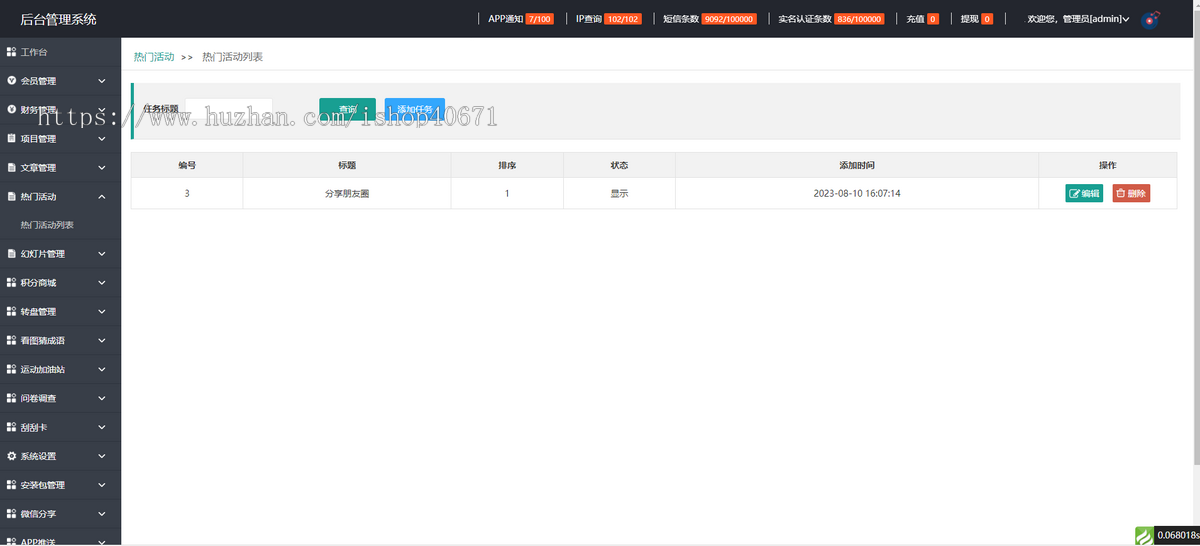Expand the 文章管理 menu chevron
This screenshot has width=1200, height=546.
point(102,168)
